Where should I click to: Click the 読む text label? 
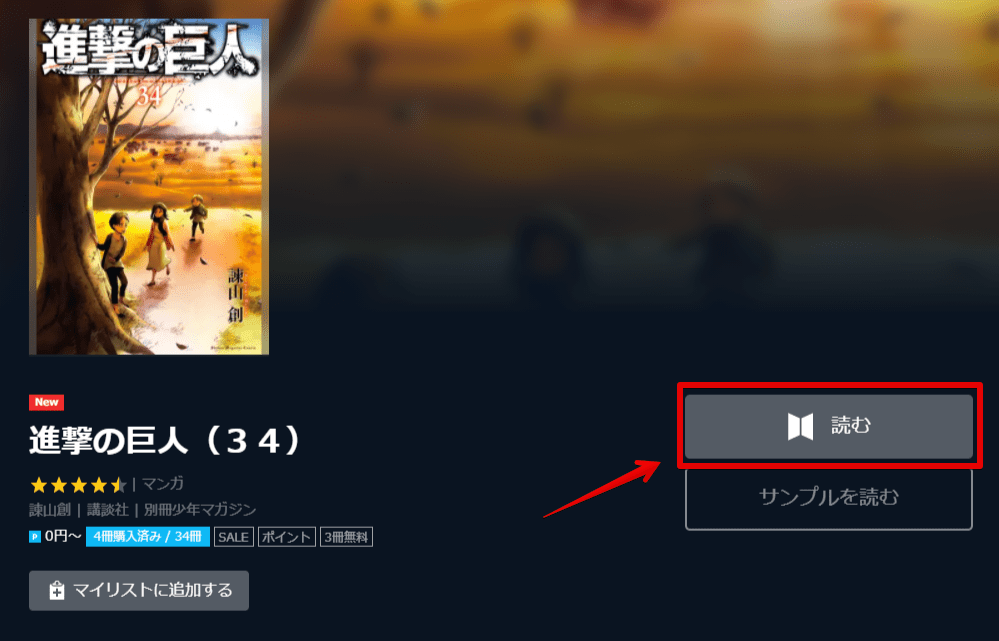[851, 426]
